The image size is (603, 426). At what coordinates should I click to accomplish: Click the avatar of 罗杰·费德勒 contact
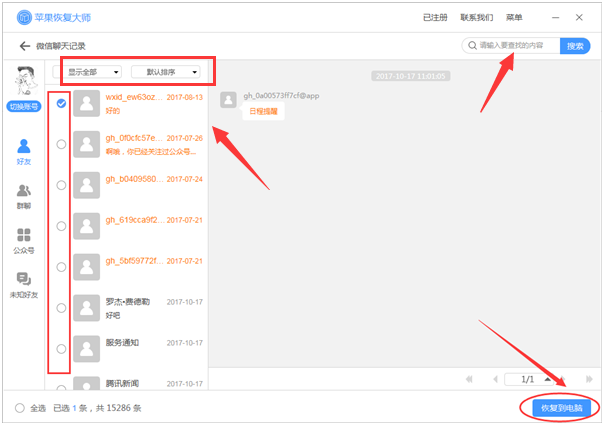pos(87,308)
